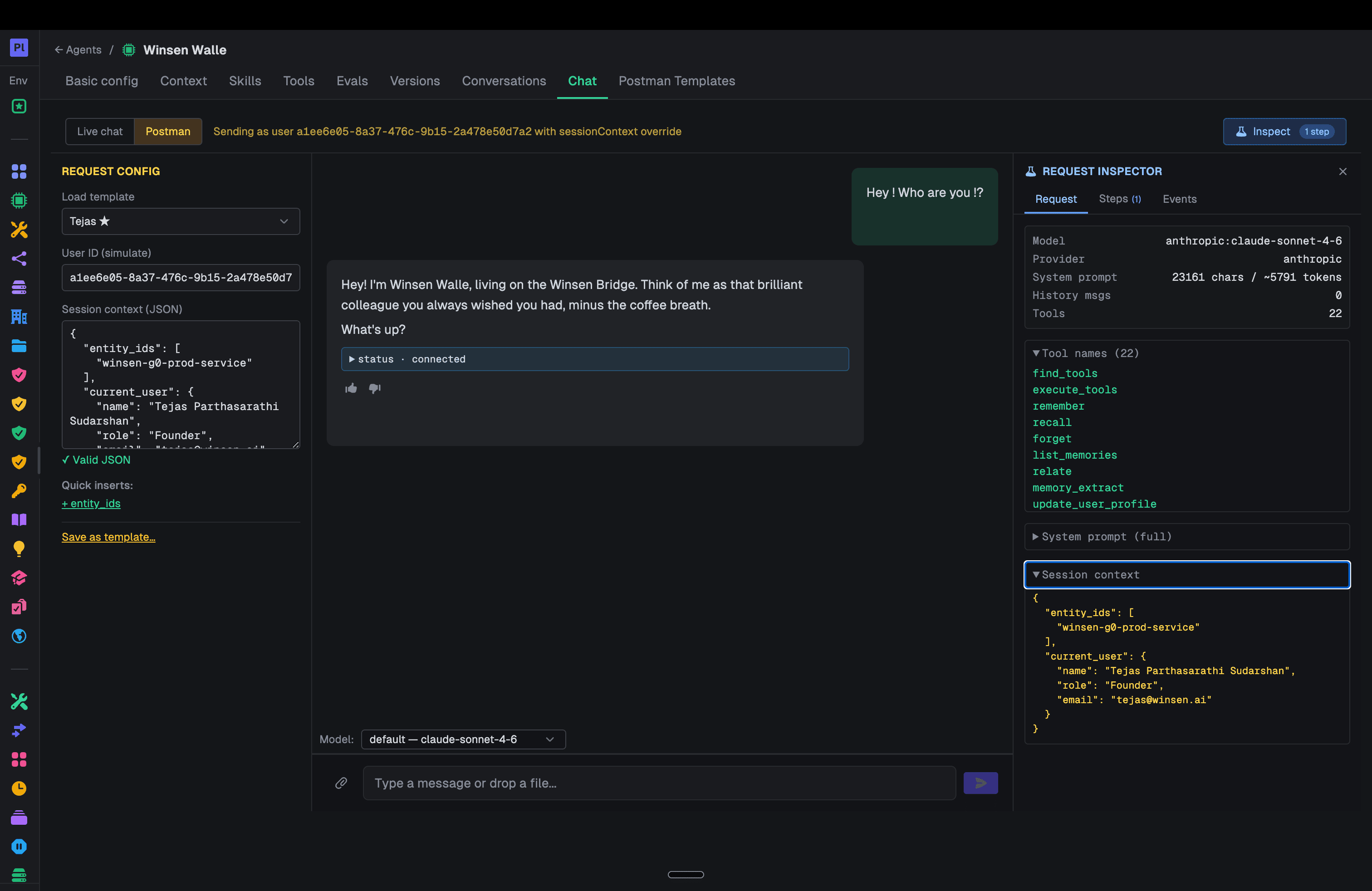This screenshot has width=1372, height=891.
Task: Open the green shield check icon
Action: pos(19,433)
